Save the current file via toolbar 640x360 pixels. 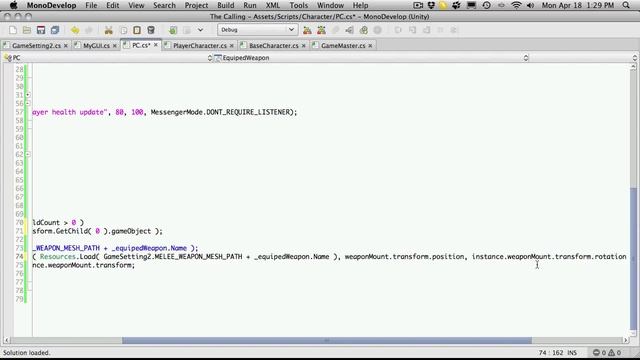pos(41,30)
